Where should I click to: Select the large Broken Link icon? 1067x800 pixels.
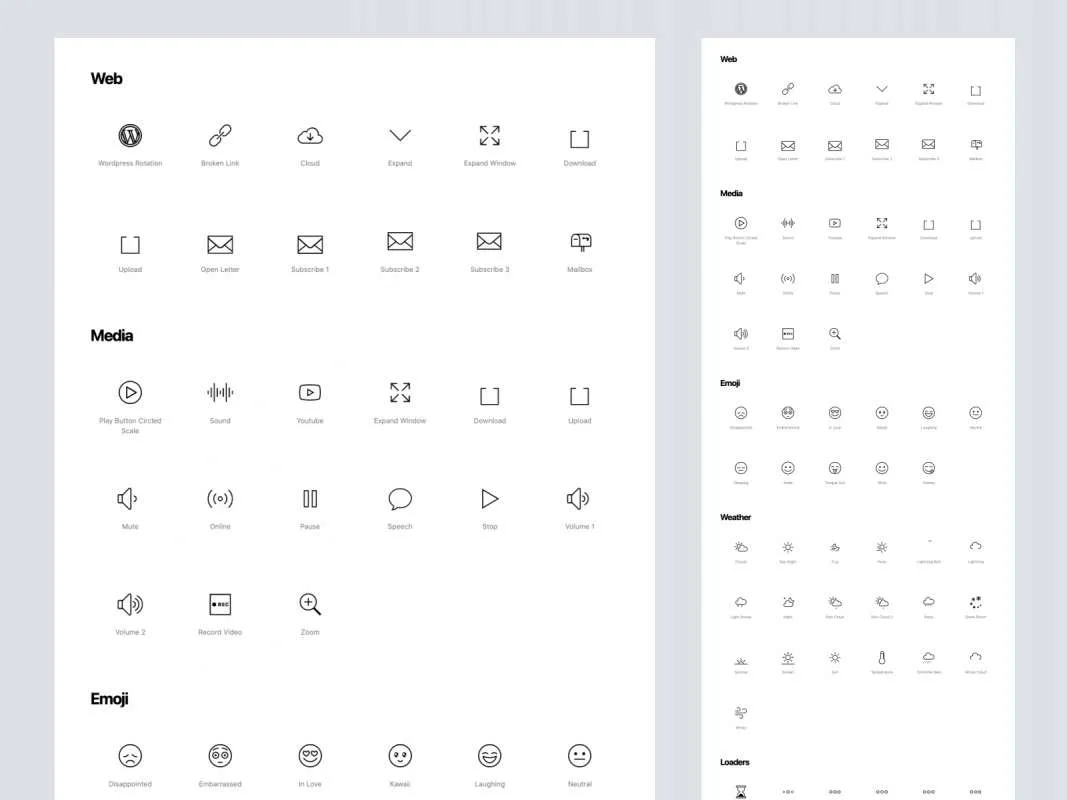(x=220, y=136)
